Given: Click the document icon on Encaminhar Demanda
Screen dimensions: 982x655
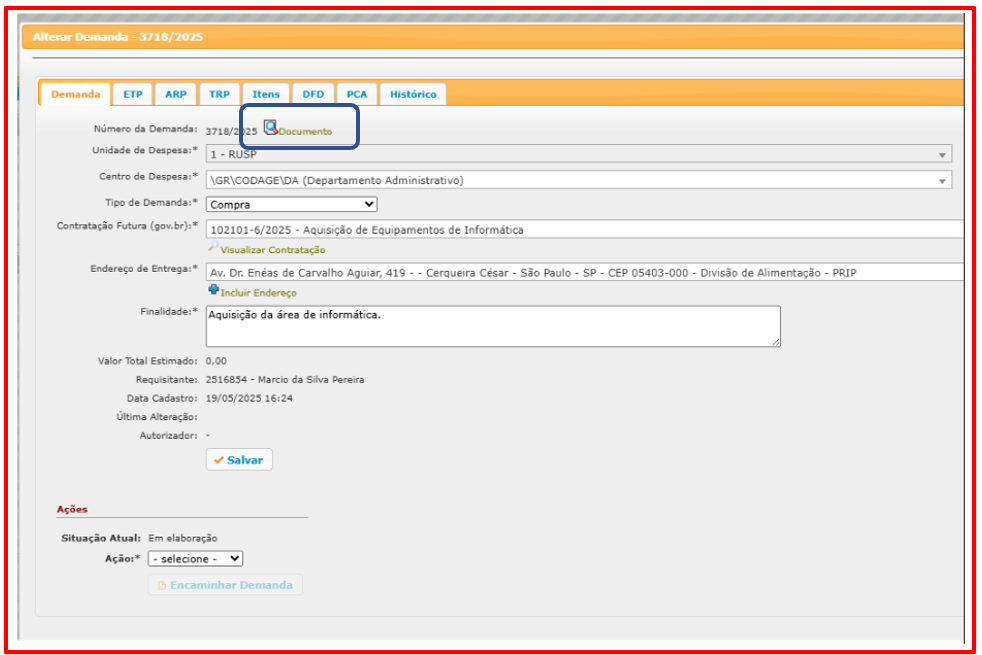Looking at the screenshot, I should [x=162, y=585].
